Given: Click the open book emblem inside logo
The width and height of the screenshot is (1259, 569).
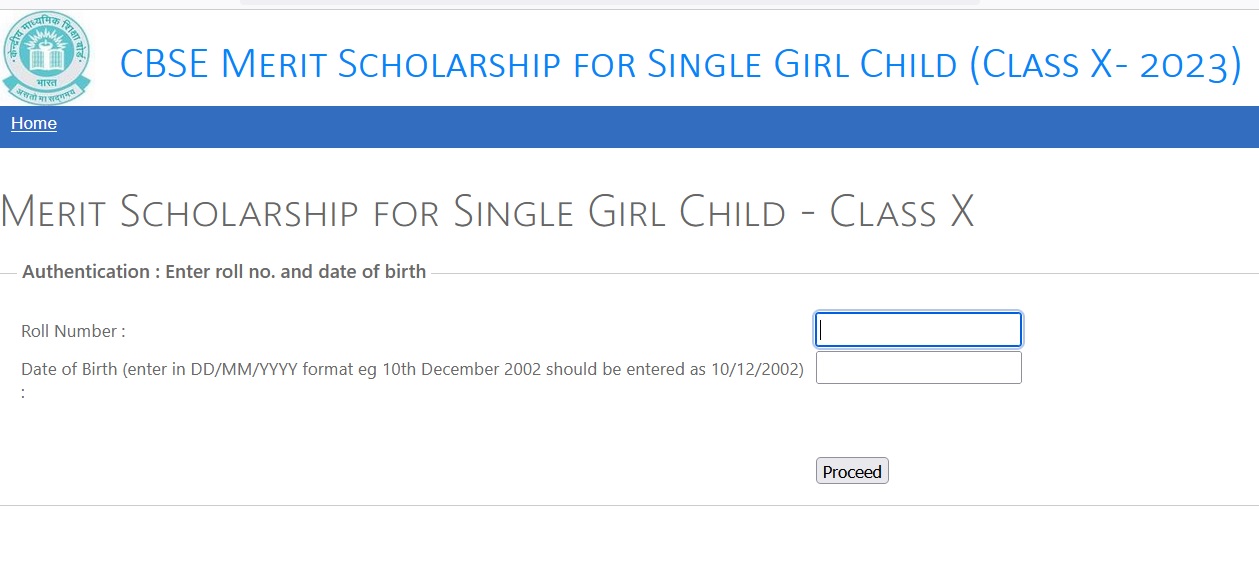Looking at the screenshot, I should point(46,56).
